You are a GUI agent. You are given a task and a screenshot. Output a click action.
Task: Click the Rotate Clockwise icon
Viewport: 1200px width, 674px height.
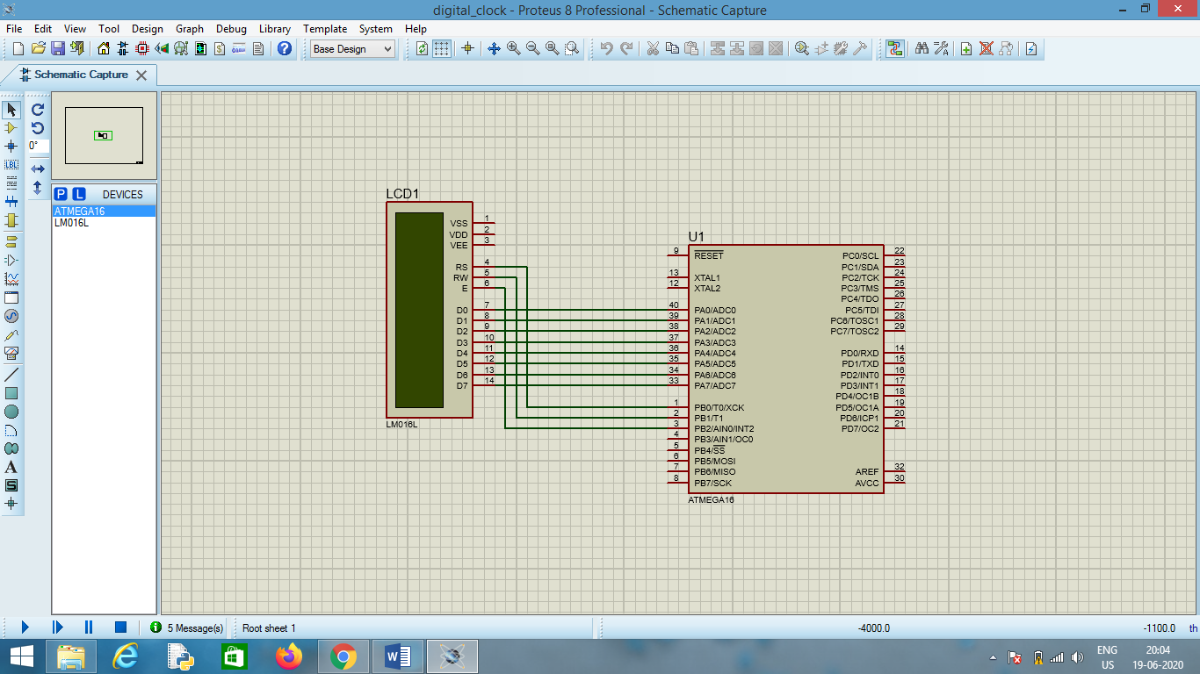point(38,110)
